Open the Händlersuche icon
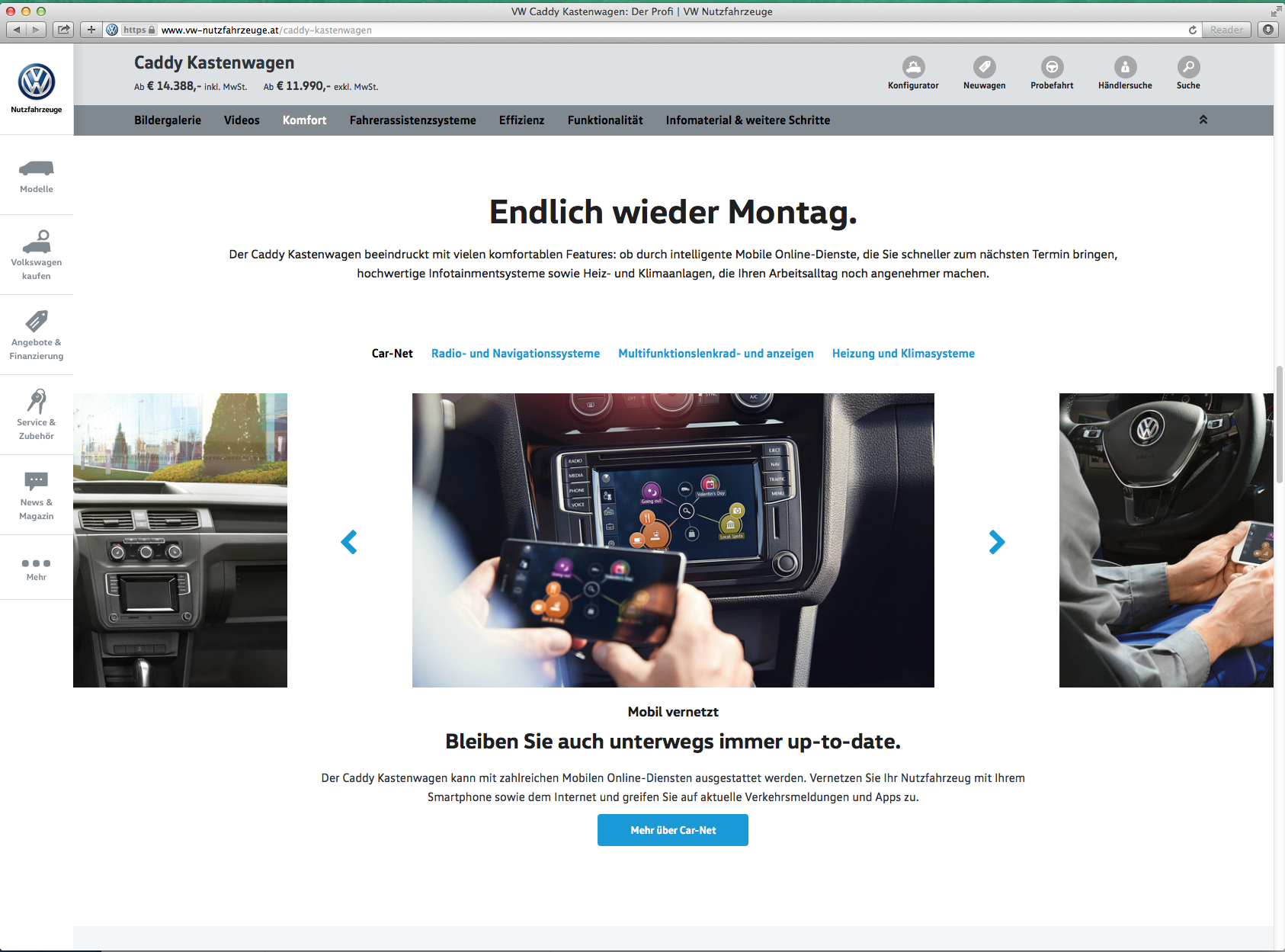The height and width of the screenshot is (952, 1285). (1125, 67)
